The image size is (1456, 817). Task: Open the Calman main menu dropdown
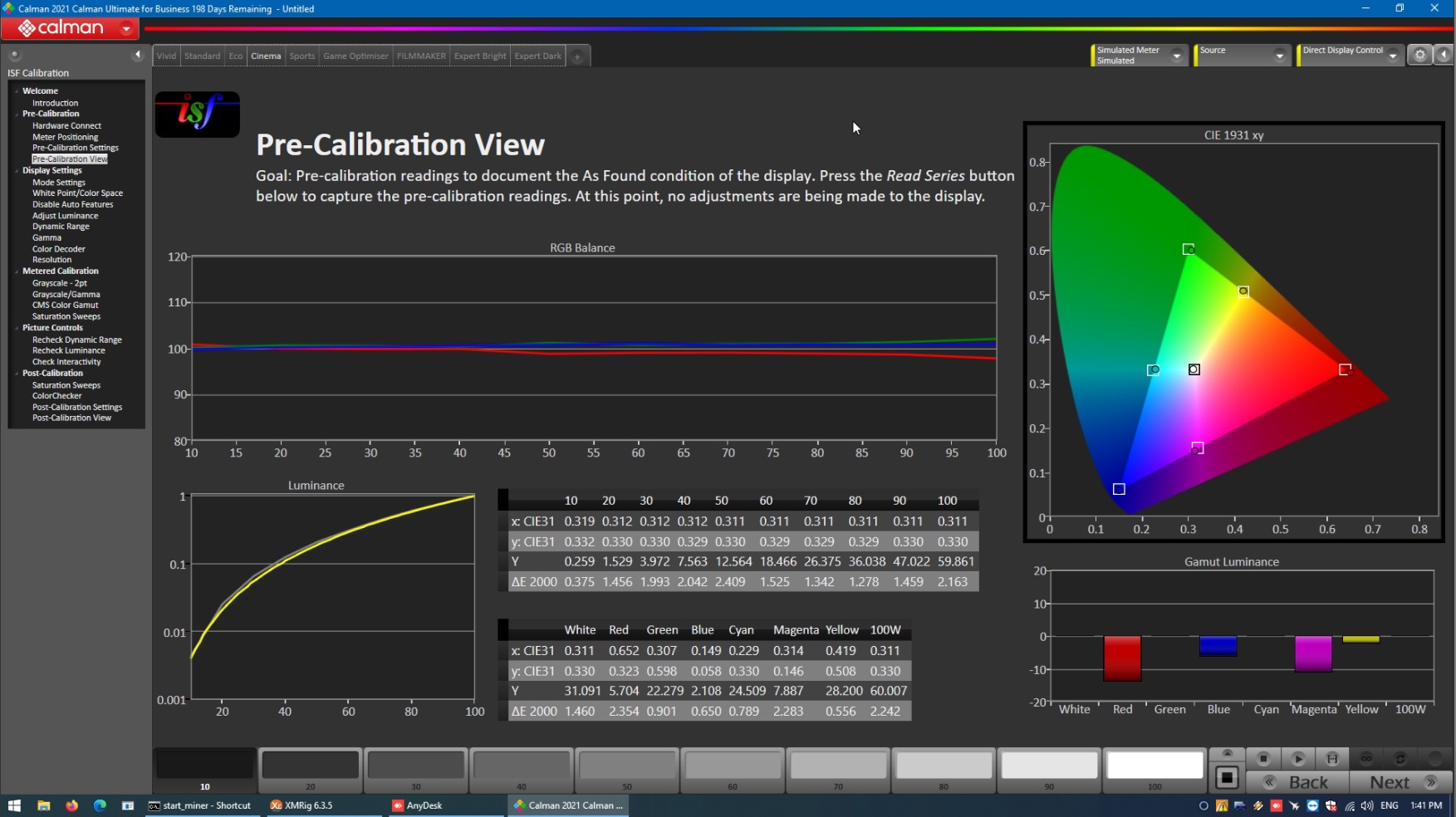(126, 28)
